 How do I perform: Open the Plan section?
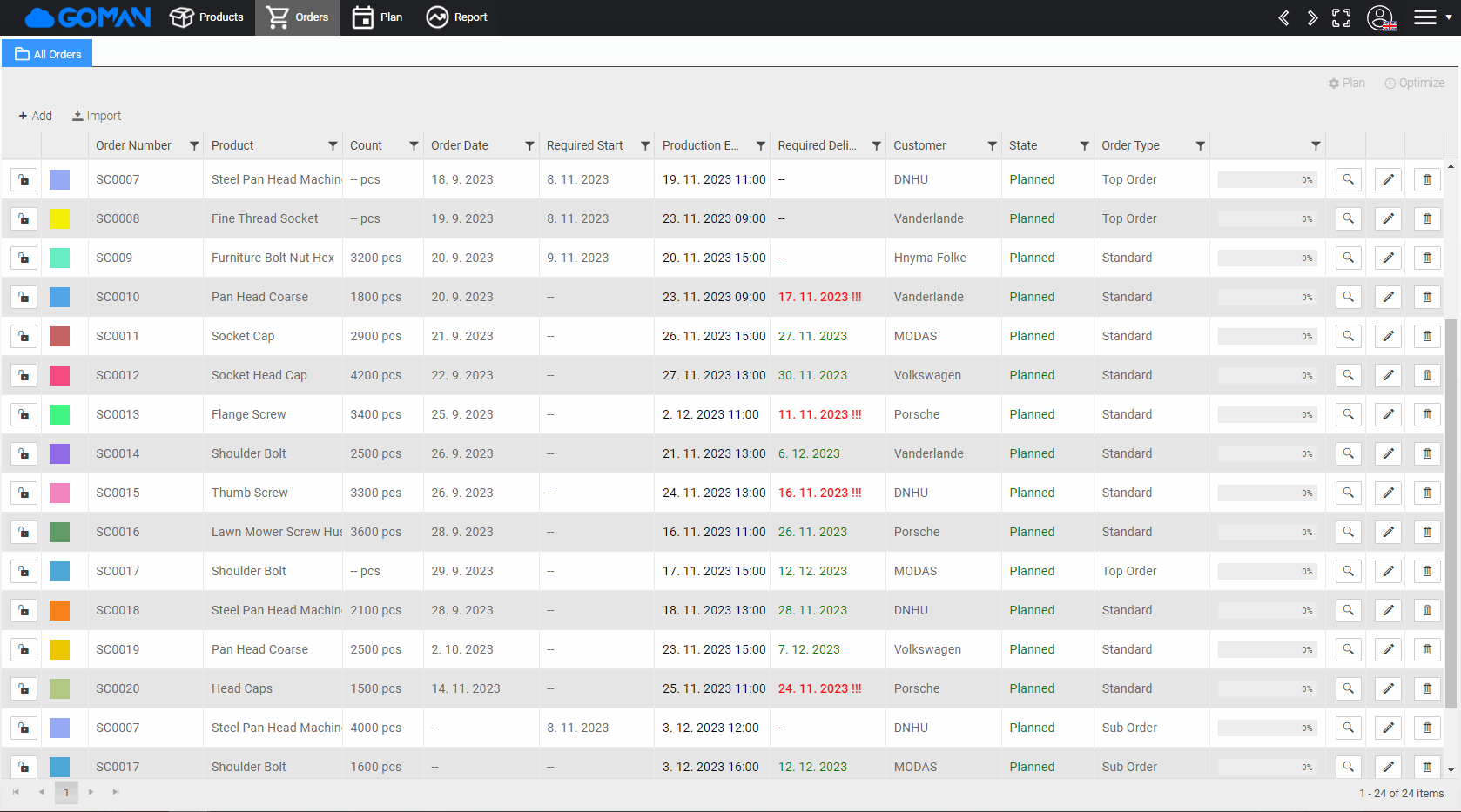coord(377,17)
